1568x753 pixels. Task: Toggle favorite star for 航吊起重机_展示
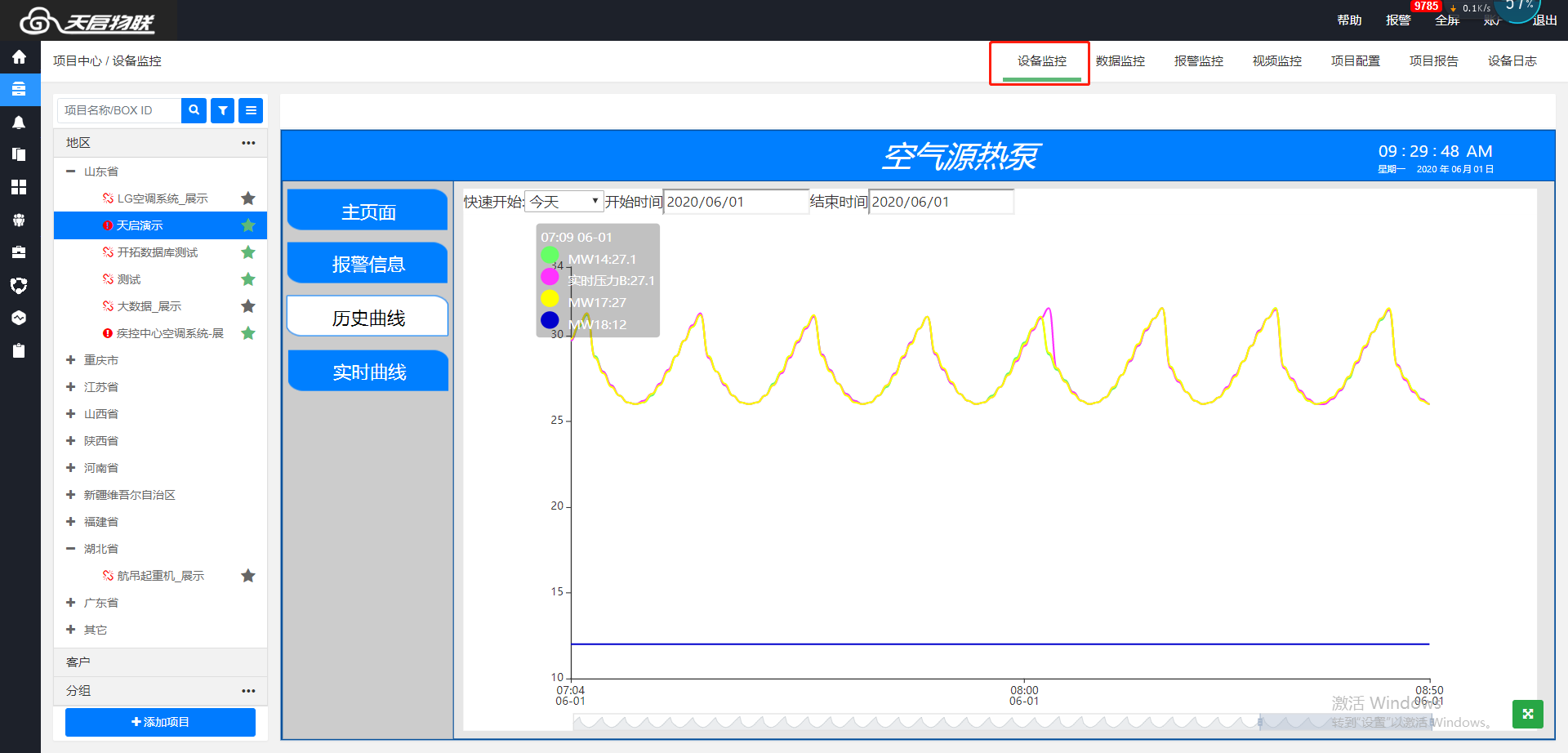tap(248, 576)
